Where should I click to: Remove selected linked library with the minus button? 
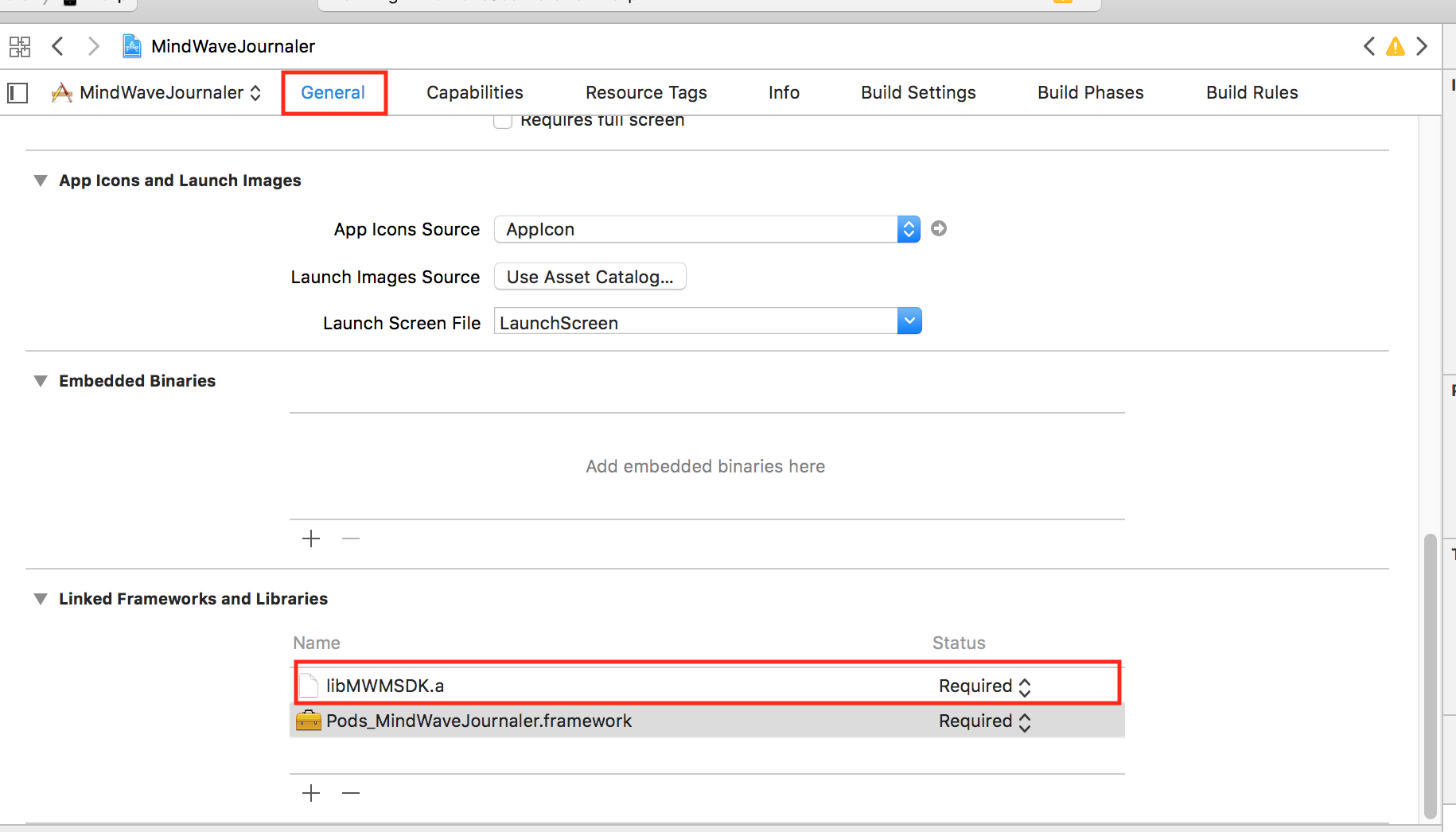tap(351, 793)
